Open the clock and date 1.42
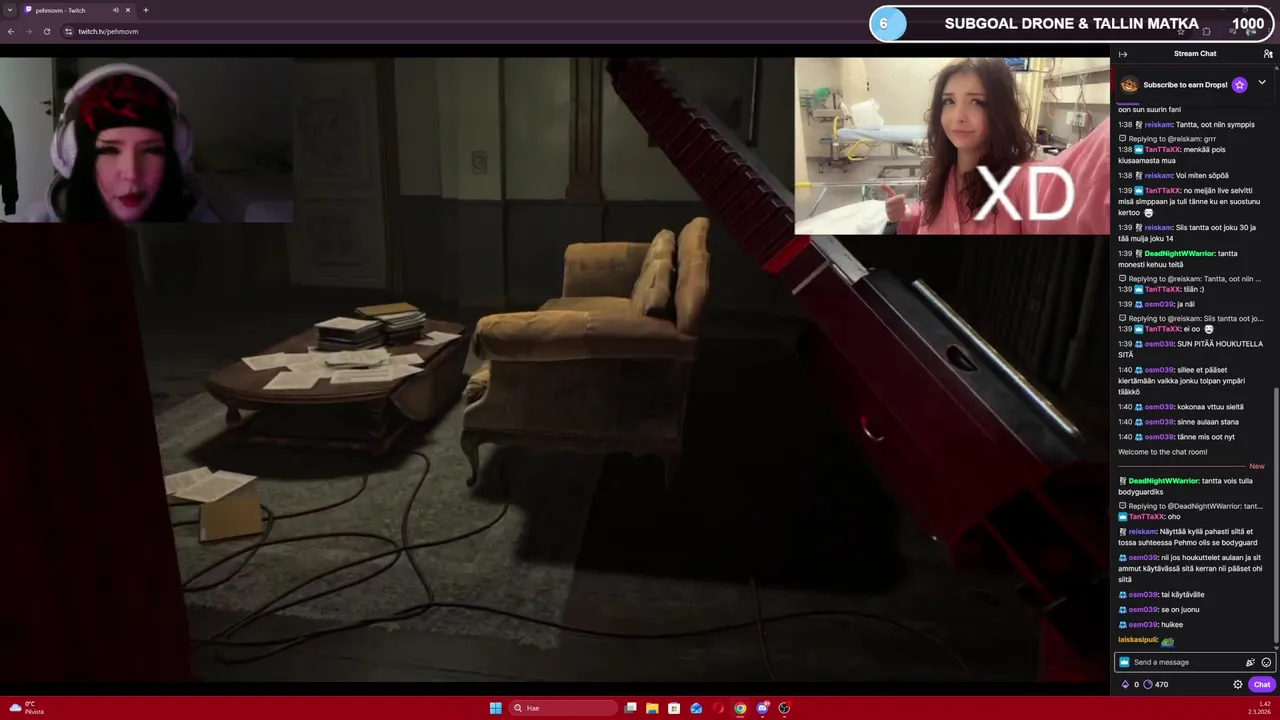Image resolution: width=1280 pixels, height=720 pixels. (x=1259, y=708)
